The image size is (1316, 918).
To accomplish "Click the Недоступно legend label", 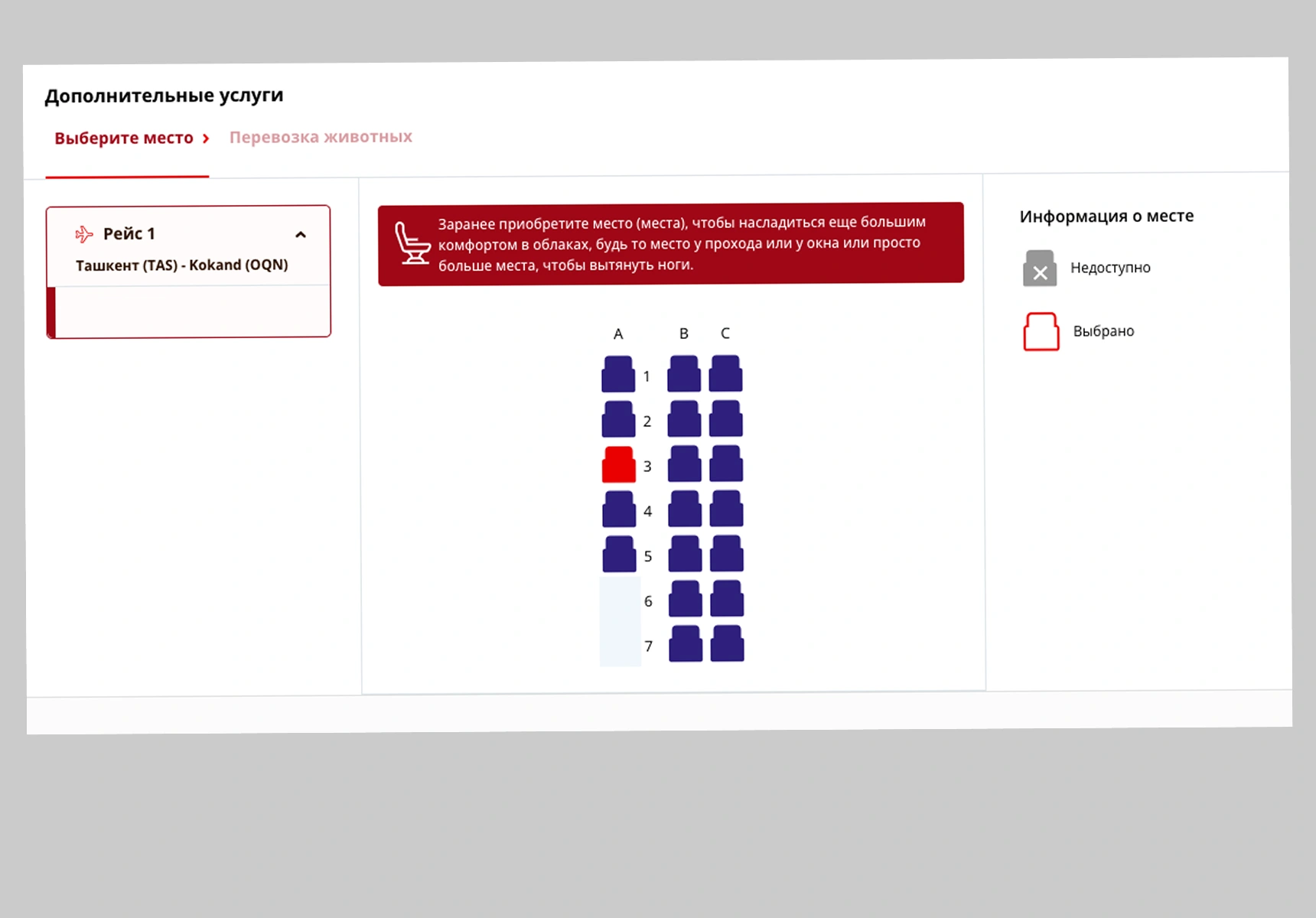I will pyautogui.click(x=1110, y=268).
